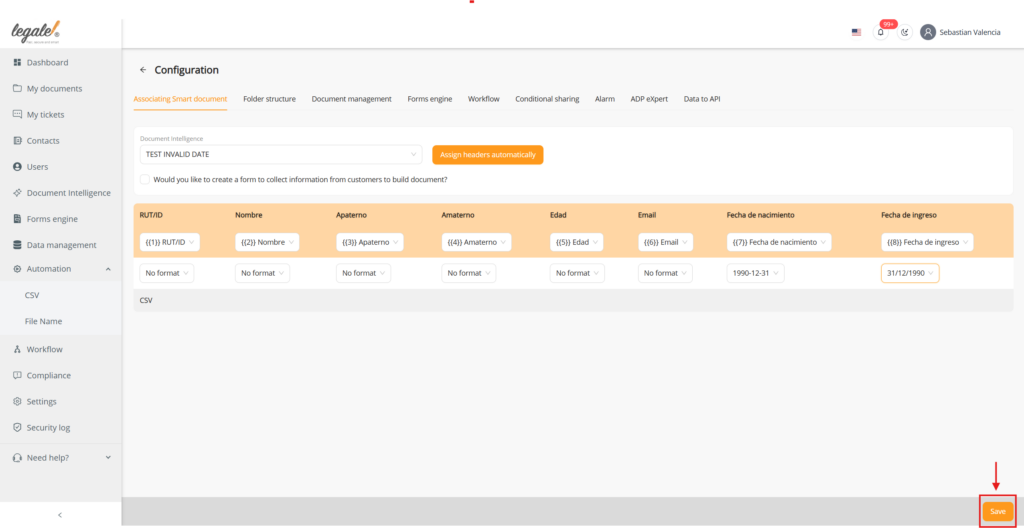Click the Need help headset icon

18,458
